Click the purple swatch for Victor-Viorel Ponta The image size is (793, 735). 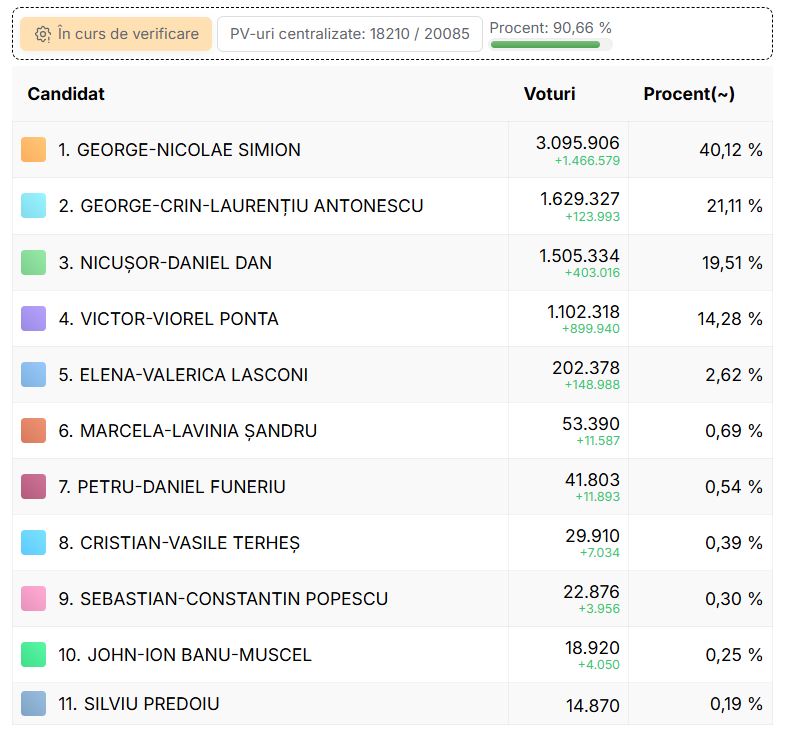click(33, 319)
